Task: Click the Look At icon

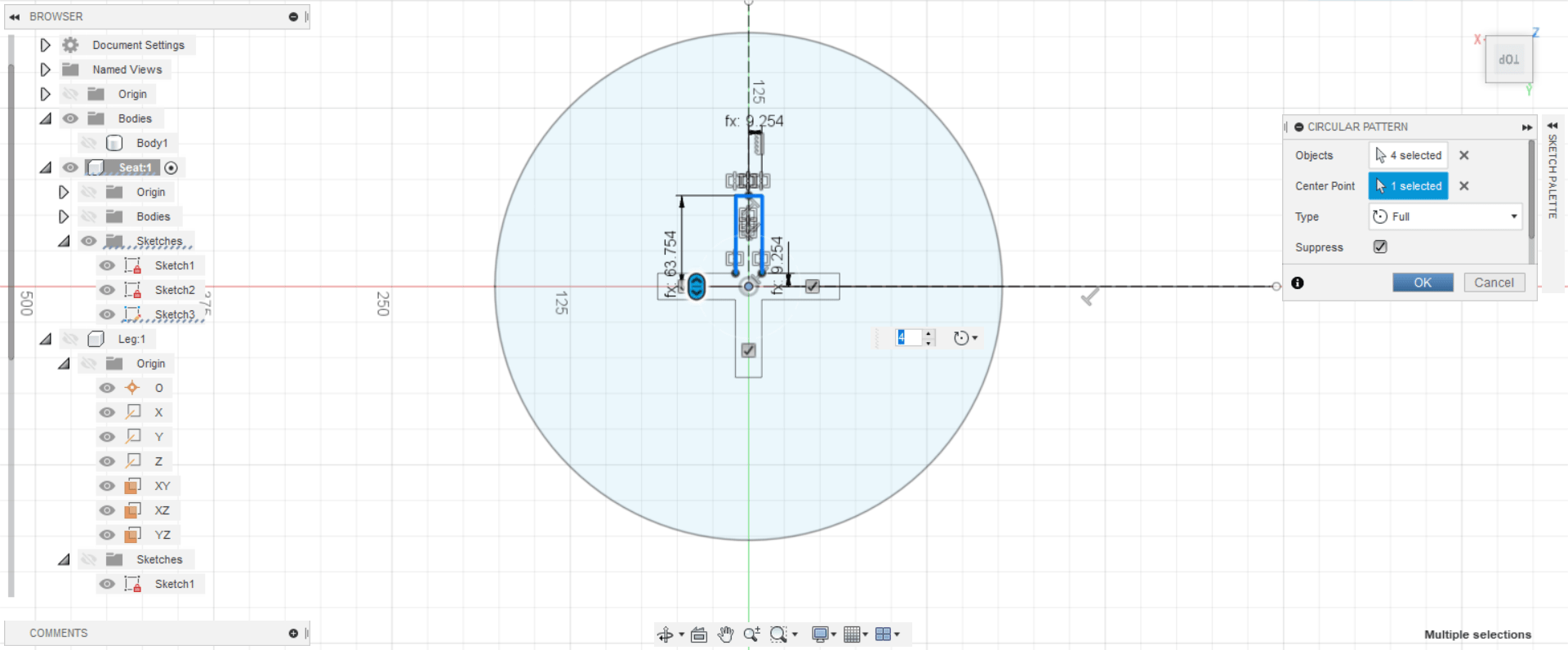Action: (699, 634)
